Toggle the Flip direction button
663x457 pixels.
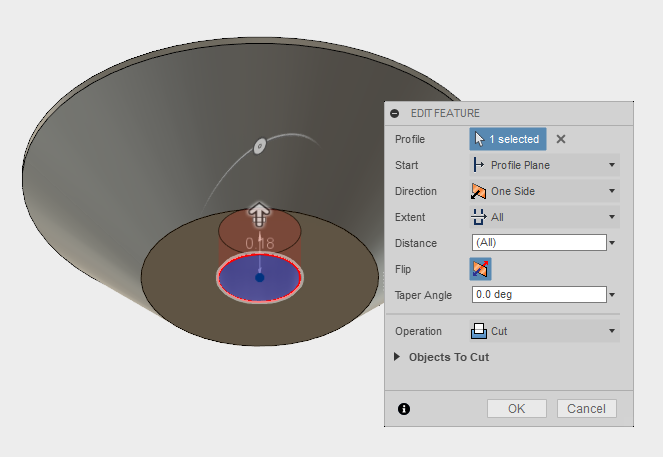[x=480, y=269]
